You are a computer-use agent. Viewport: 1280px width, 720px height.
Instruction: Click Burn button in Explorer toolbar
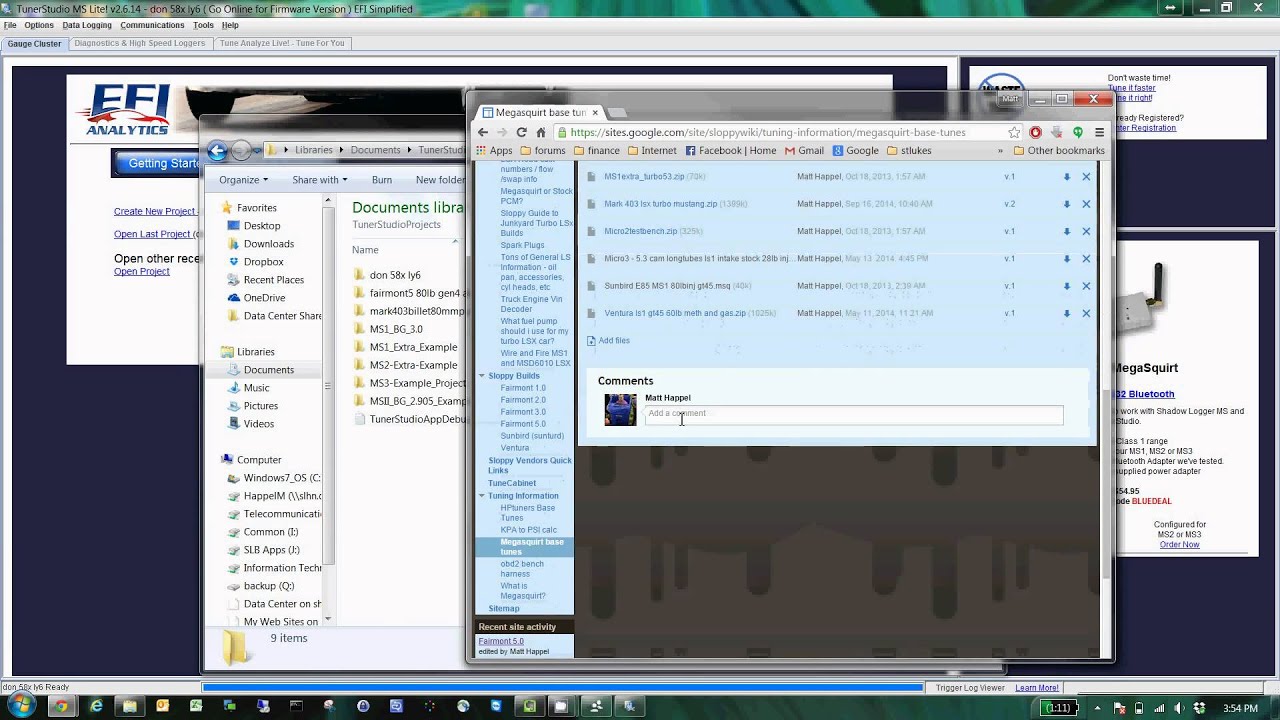[x=382, y=180]
